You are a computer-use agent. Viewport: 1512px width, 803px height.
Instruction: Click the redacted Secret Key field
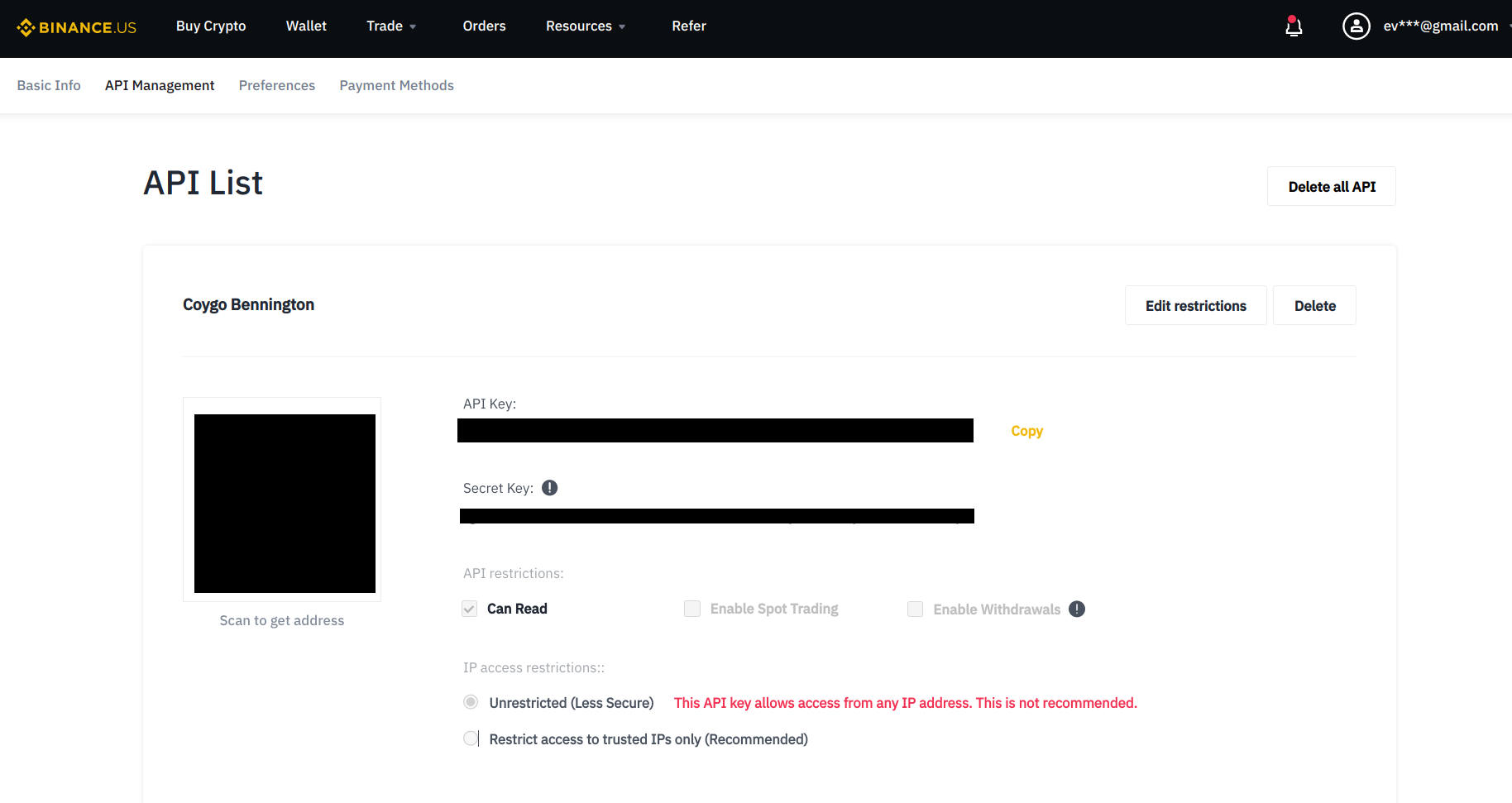click(x=717, y=516)
